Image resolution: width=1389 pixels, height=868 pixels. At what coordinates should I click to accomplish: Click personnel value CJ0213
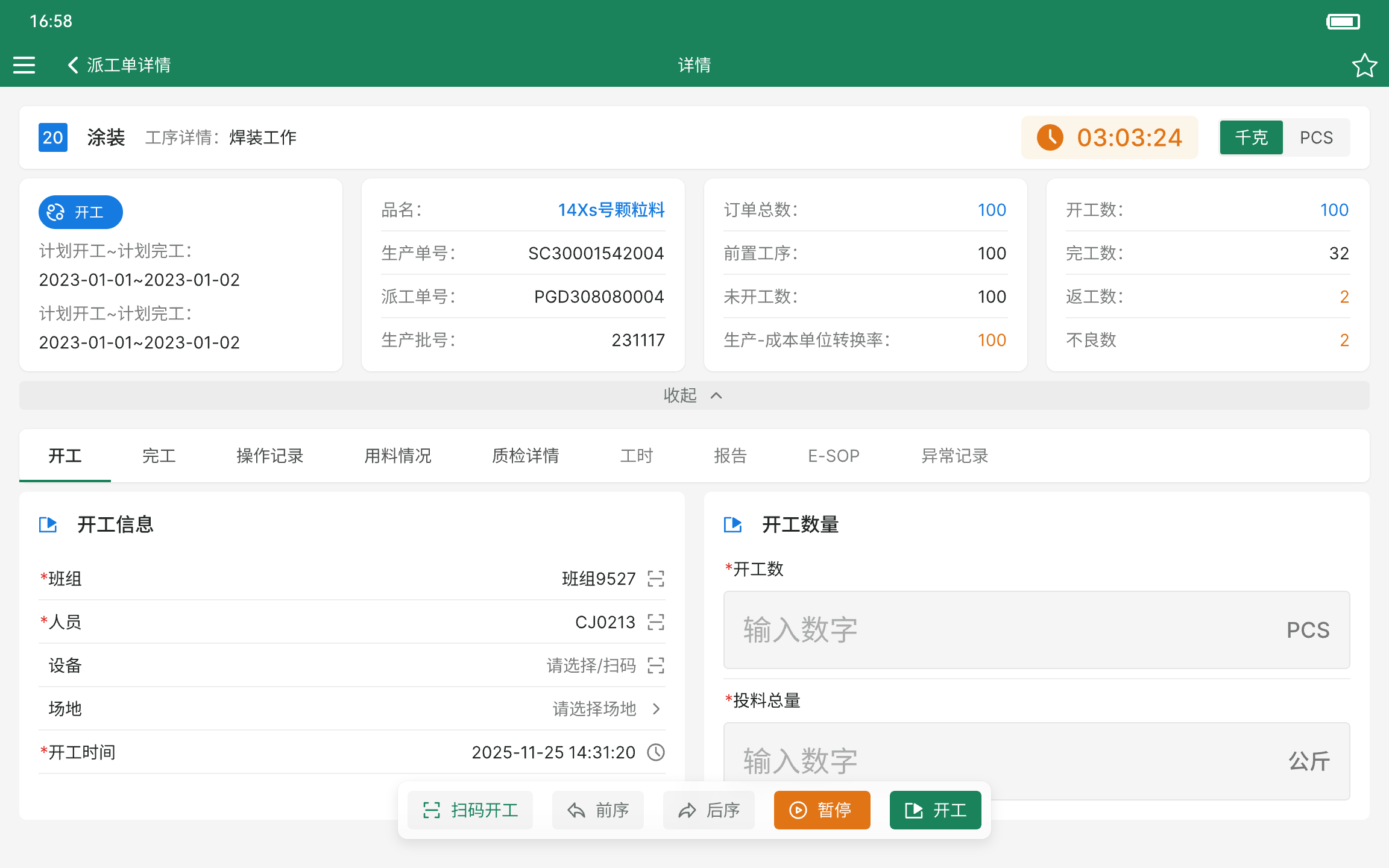[x=605, y=622]
